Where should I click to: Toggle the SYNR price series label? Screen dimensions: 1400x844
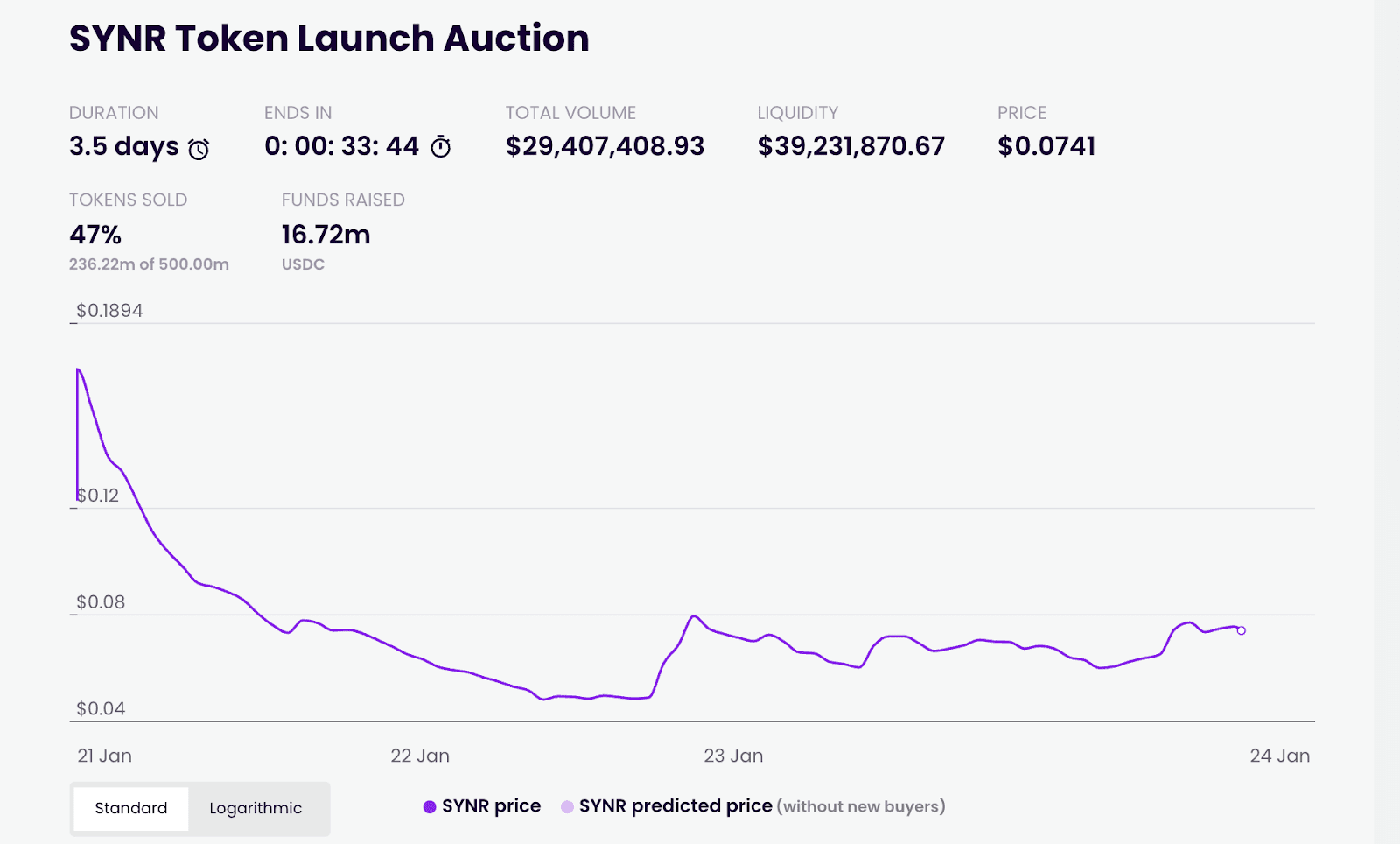pos(491,806)
